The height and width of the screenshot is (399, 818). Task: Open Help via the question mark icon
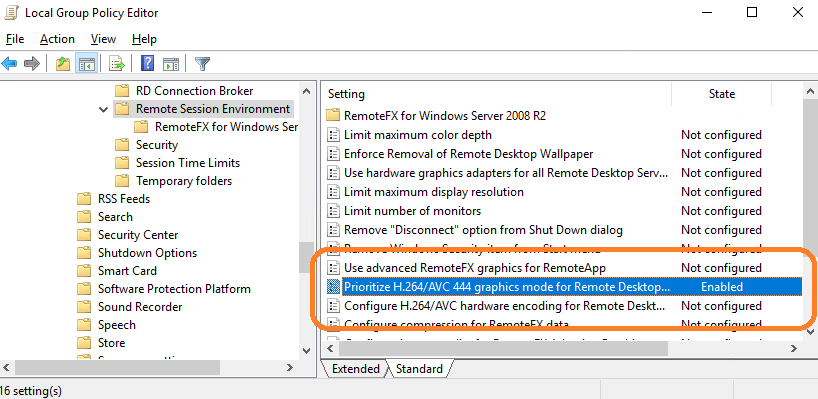148,64
